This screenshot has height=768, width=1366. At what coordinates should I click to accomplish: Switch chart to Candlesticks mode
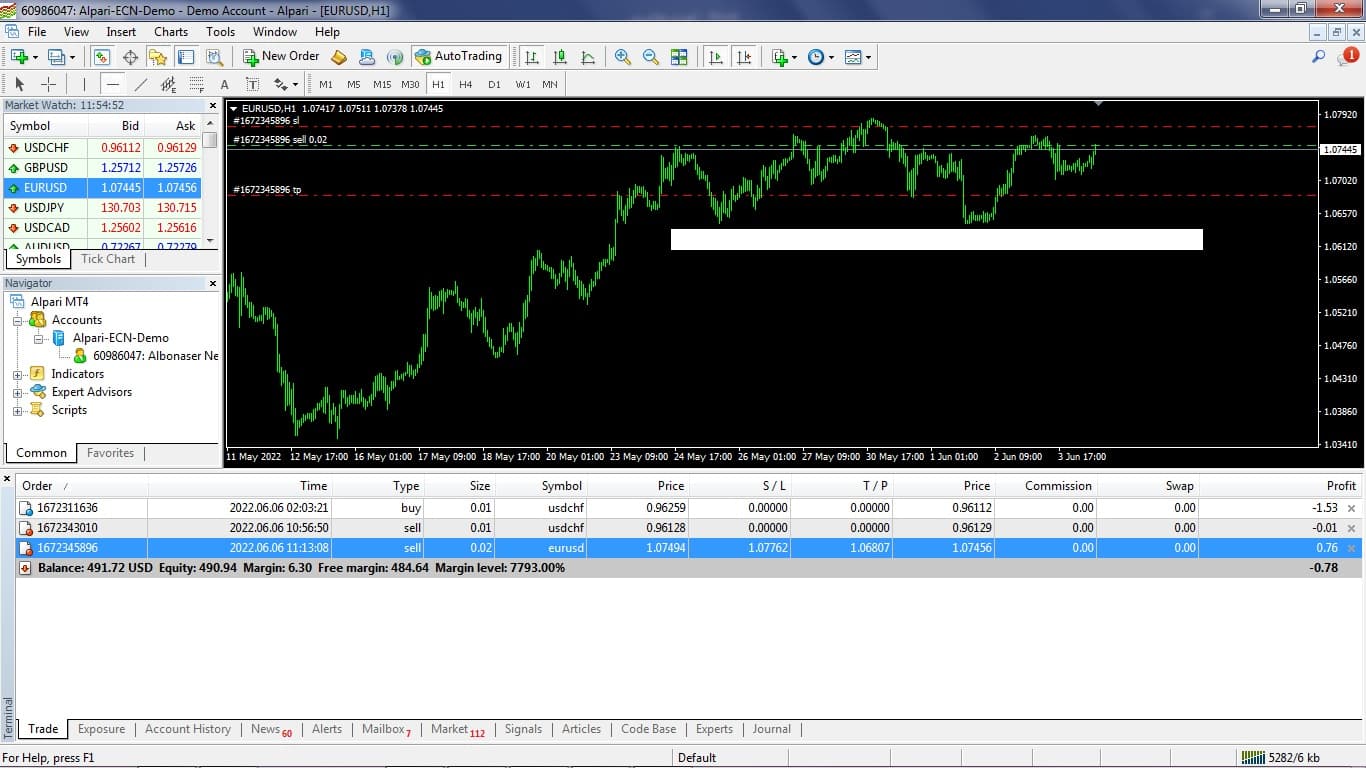(560, 57)
